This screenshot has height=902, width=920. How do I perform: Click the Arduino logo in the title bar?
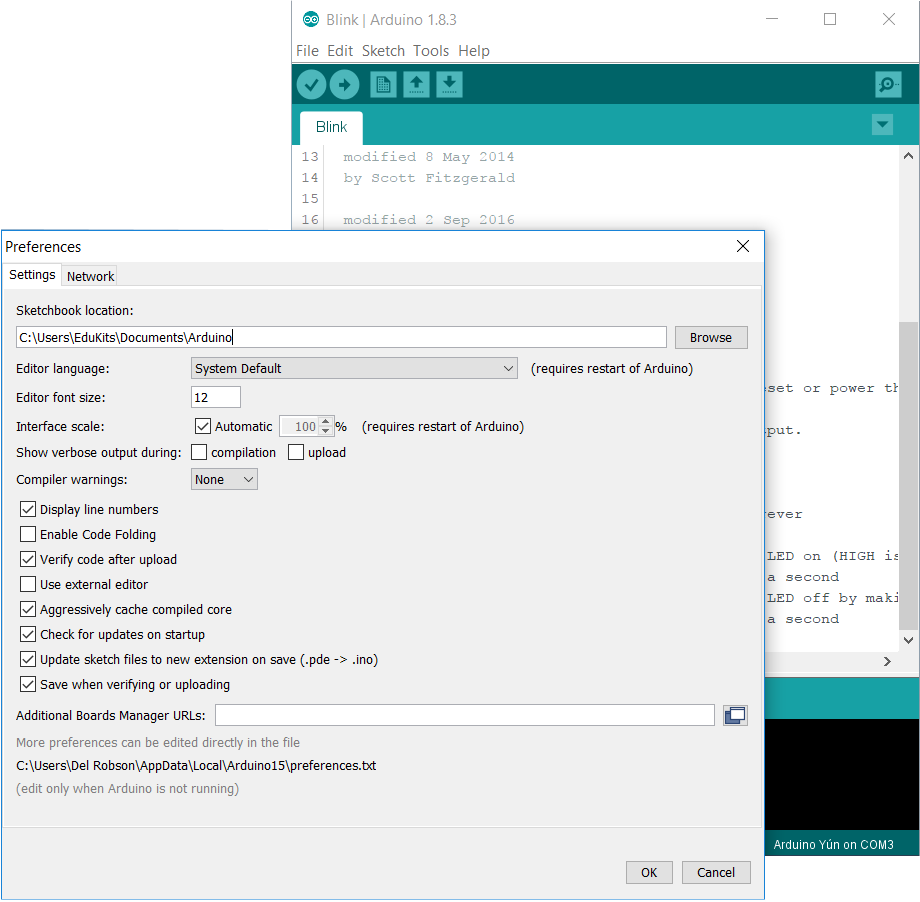click(x=310, y=19)
